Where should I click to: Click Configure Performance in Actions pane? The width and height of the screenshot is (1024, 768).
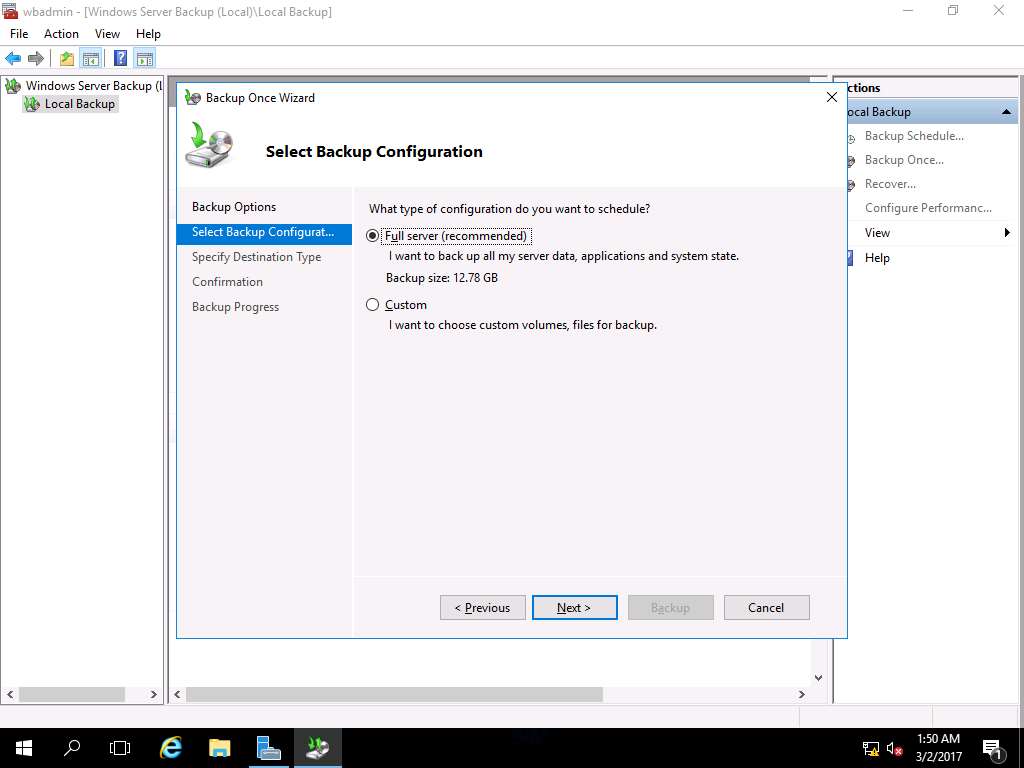pos(928,208)
